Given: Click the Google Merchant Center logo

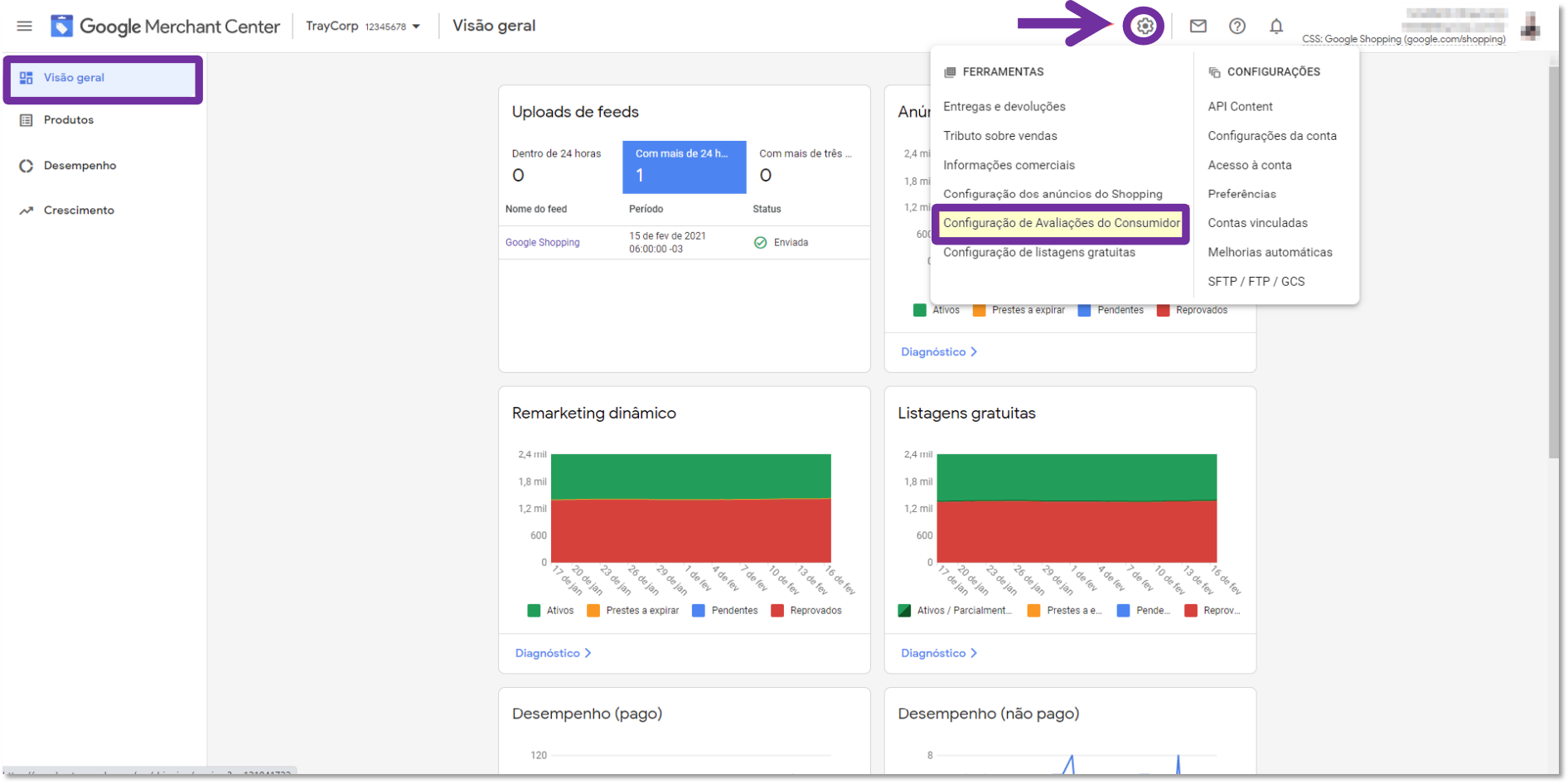Looking at the screenshot, I should [166, 26].
